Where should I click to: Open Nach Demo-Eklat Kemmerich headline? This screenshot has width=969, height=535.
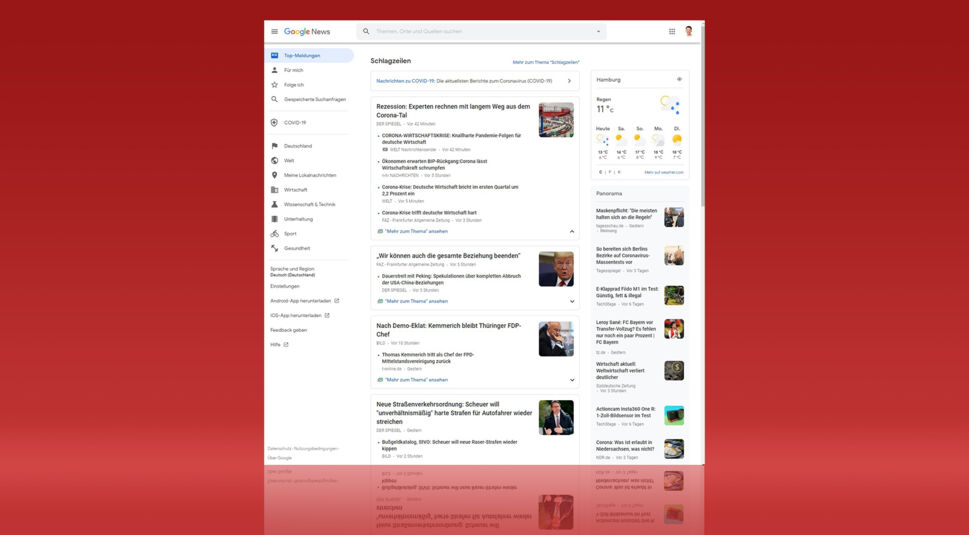(449, 330)
